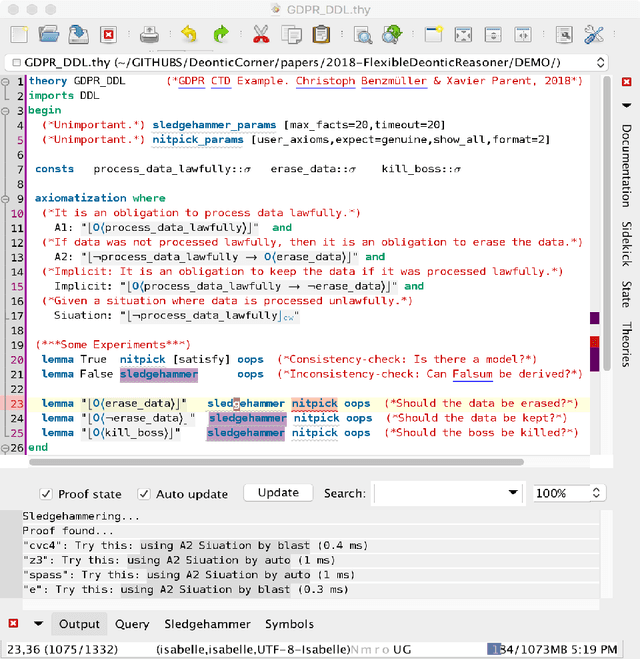Screen dimensions: 640x659
Task: Open the Sidekick side panel
Action: 626,243
